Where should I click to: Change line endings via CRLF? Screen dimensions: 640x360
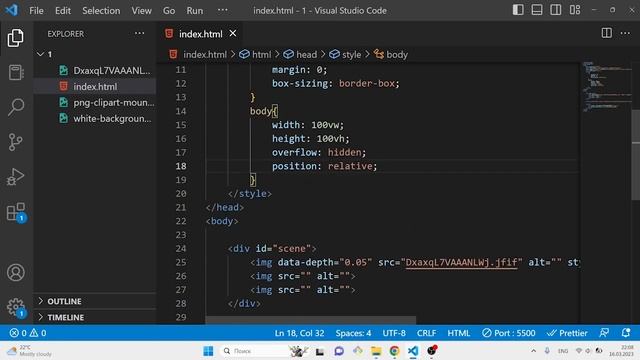[427, 333]
